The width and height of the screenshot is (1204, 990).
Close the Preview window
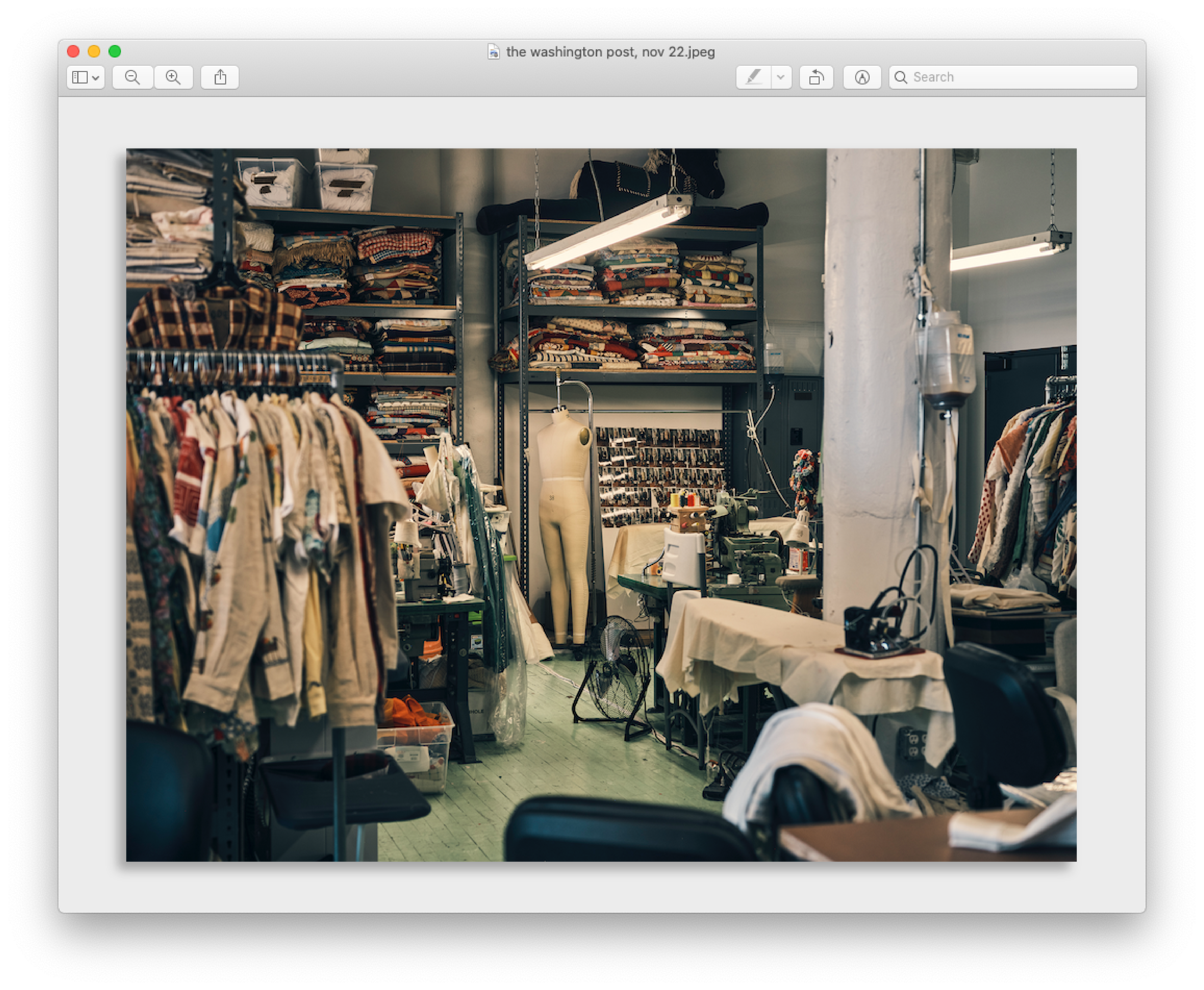73,51
